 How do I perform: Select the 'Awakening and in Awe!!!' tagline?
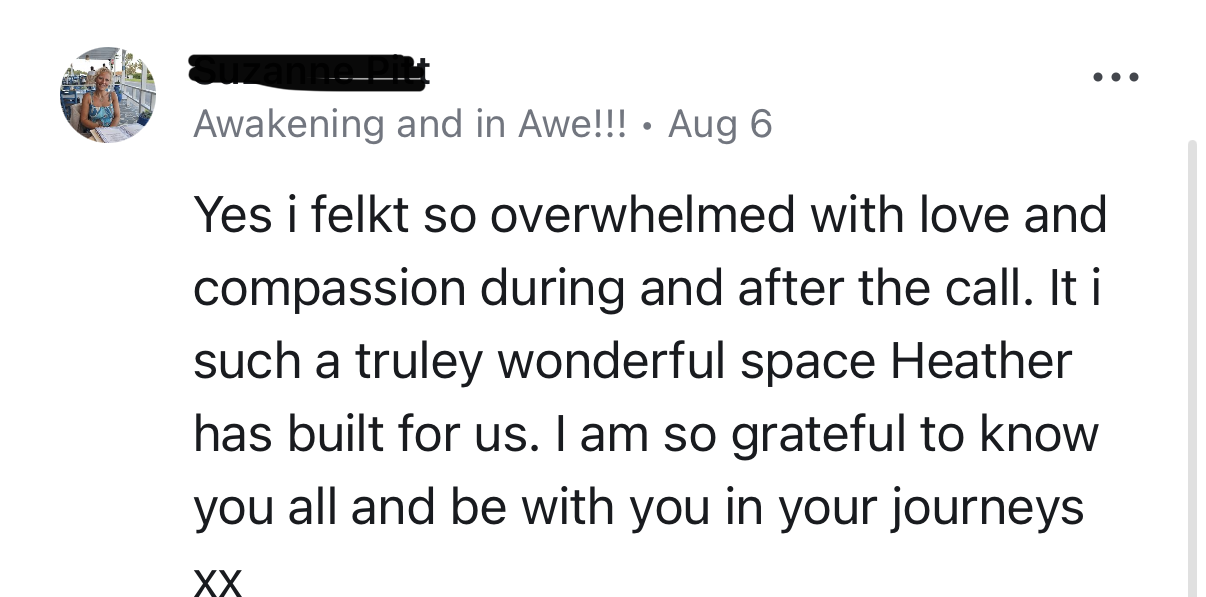pyautogui.click(x=410, y=125)
